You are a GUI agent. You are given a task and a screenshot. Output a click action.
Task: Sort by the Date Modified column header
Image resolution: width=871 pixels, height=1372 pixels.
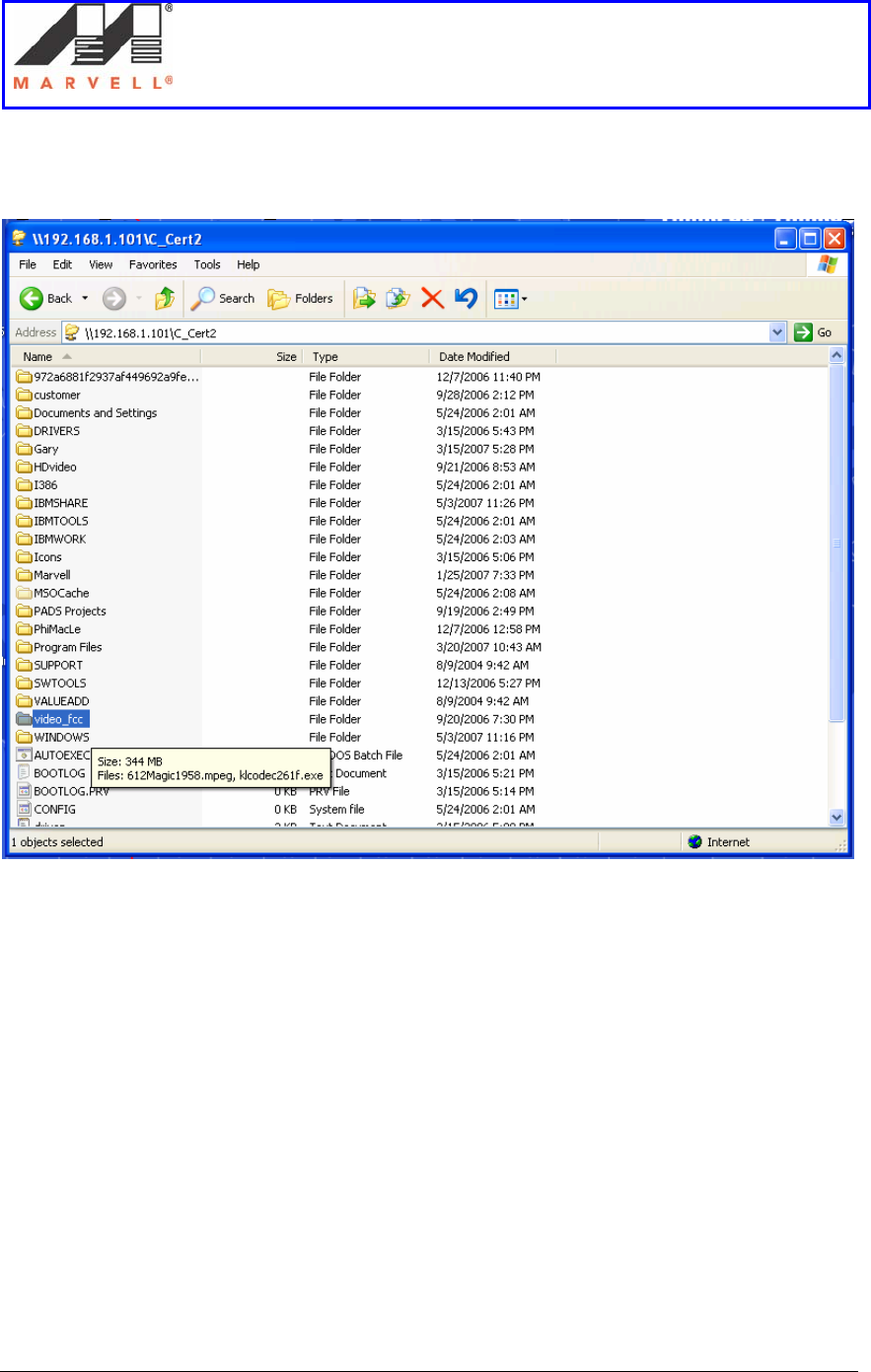493,357
